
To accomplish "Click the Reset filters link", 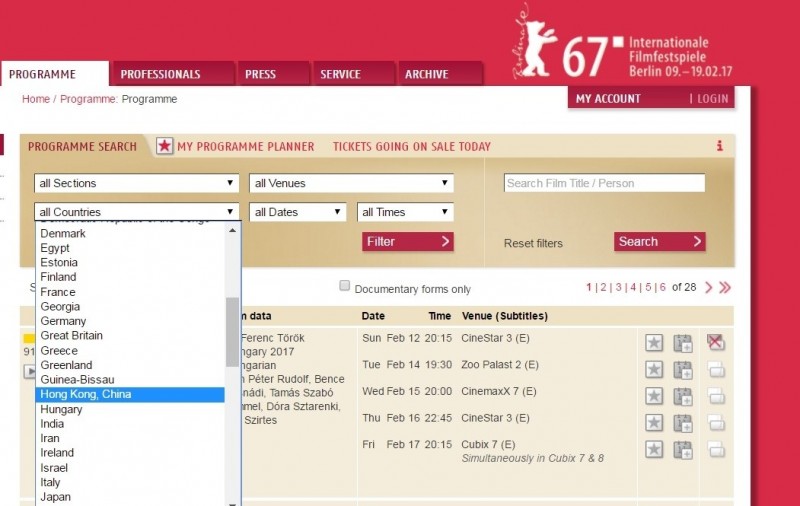I will coord(533,243).
